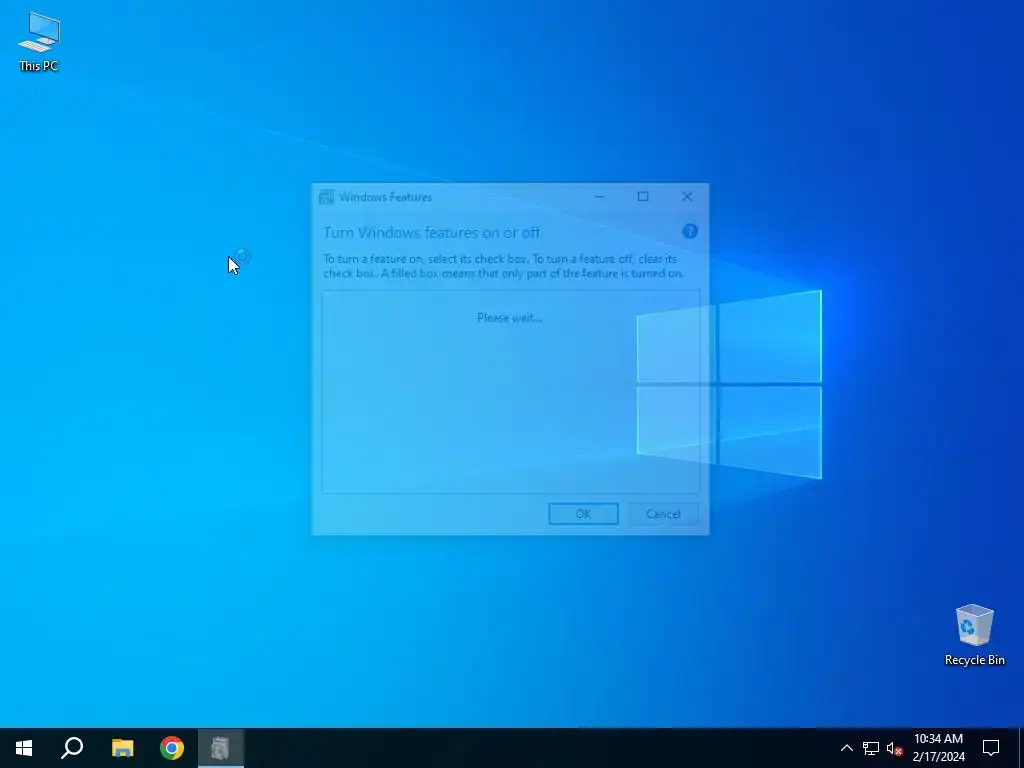Click OK in the Windows Features dialog

tap(583, 514)
